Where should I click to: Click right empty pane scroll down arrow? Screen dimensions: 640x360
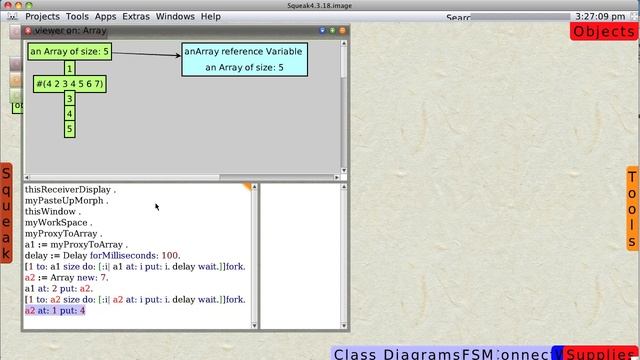coord(344,325)
